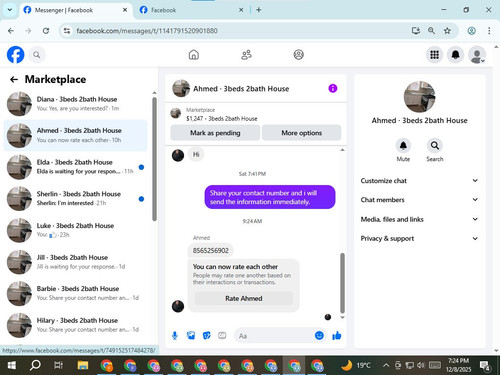500x375 pixels.
Task: Expand Chat members section
Action: pyautogui.click(x=419, y=200)
